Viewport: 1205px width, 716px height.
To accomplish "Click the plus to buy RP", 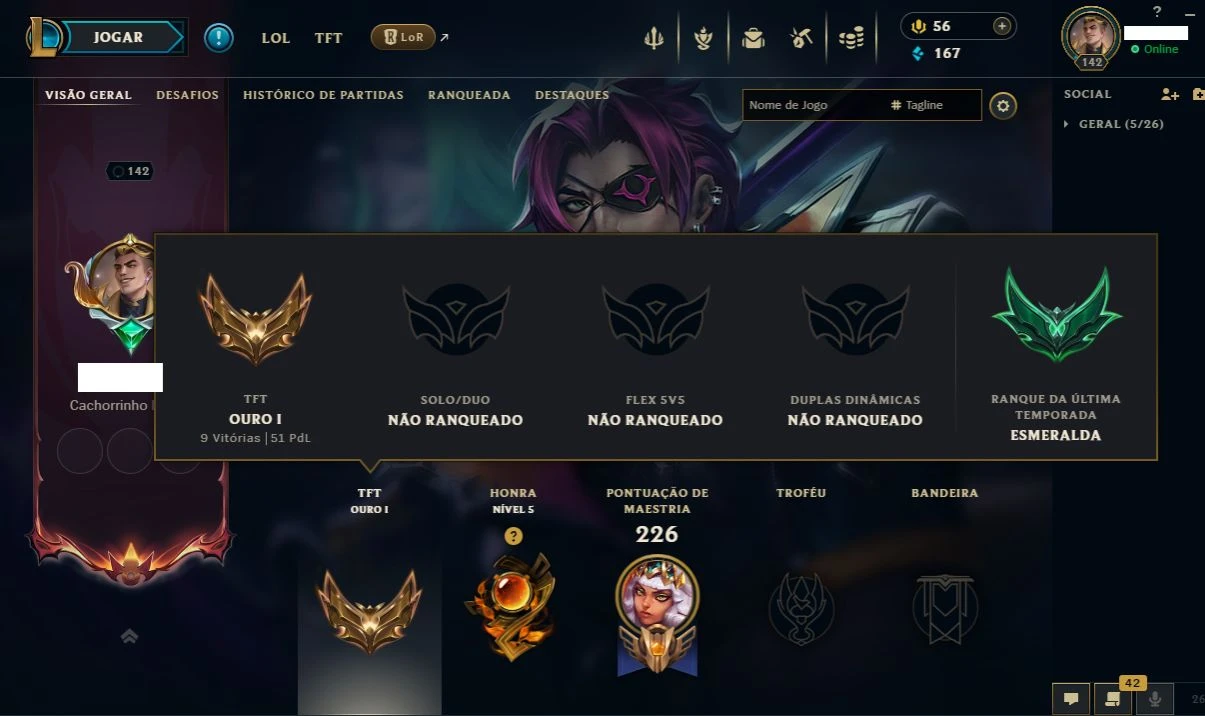I will tap(1002, 26).
